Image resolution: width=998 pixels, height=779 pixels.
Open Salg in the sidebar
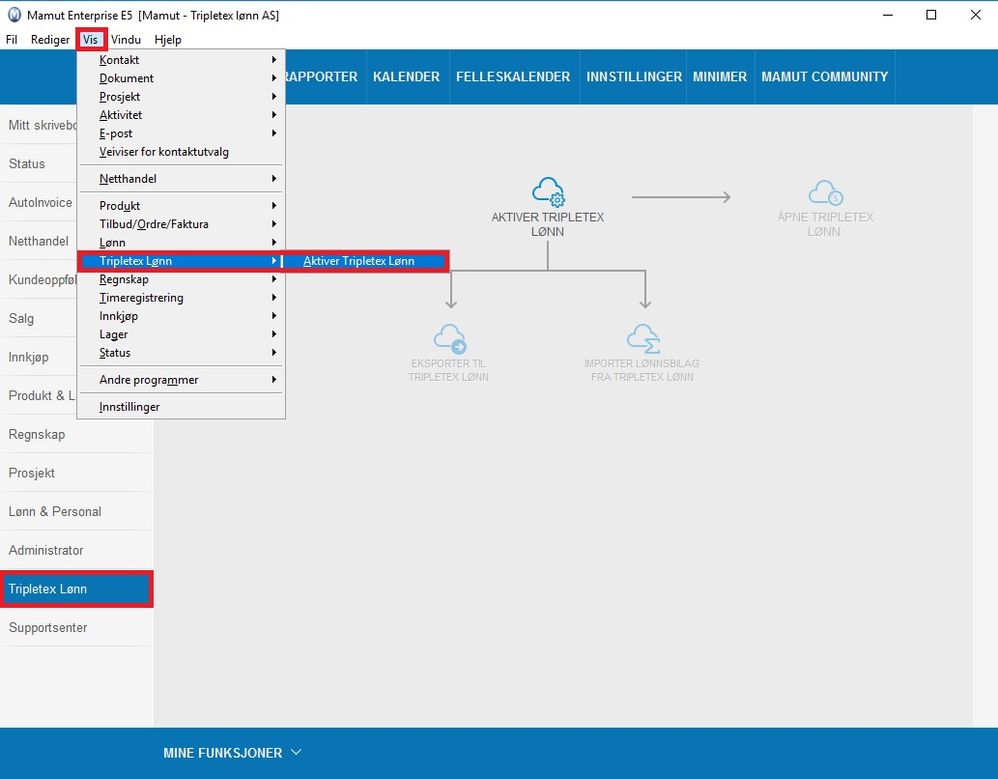pyautogui.click(x=39, y=318)
